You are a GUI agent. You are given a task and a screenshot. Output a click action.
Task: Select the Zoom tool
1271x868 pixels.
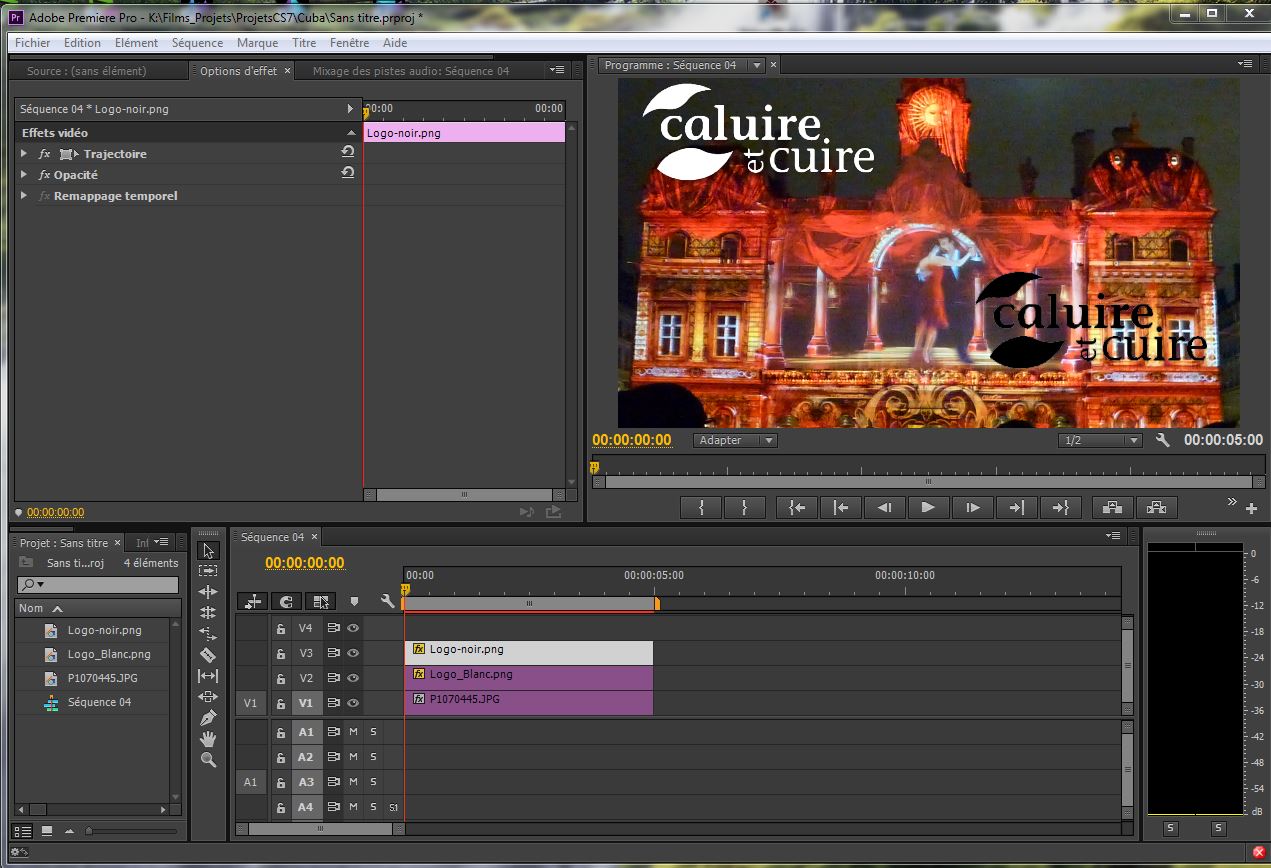pos(208,760)
